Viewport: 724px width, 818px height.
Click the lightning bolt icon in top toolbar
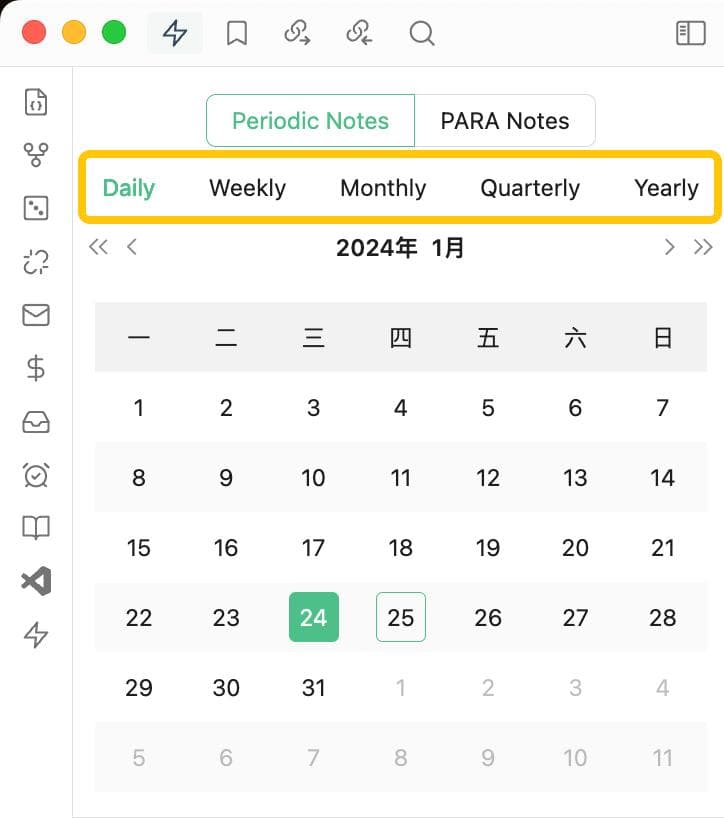click(x=175, y=33)
